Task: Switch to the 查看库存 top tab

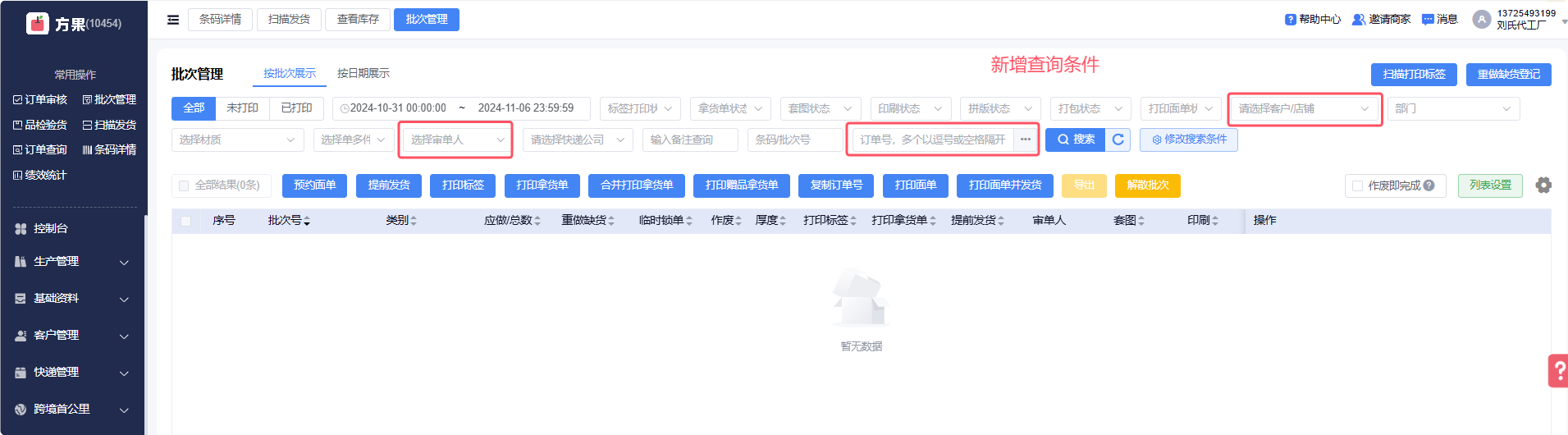Action: pyautogui.click(x=358, y=20)
